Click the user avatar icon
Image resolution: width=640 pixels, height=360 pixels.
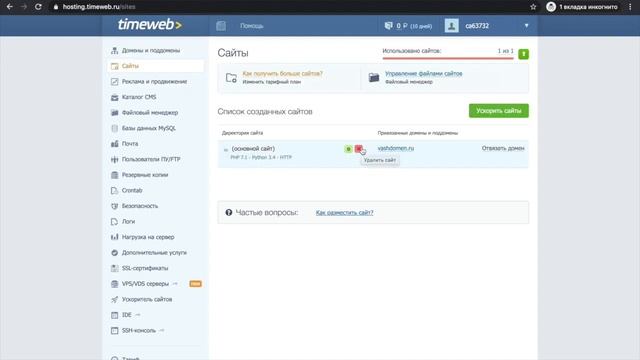[451, 26]
